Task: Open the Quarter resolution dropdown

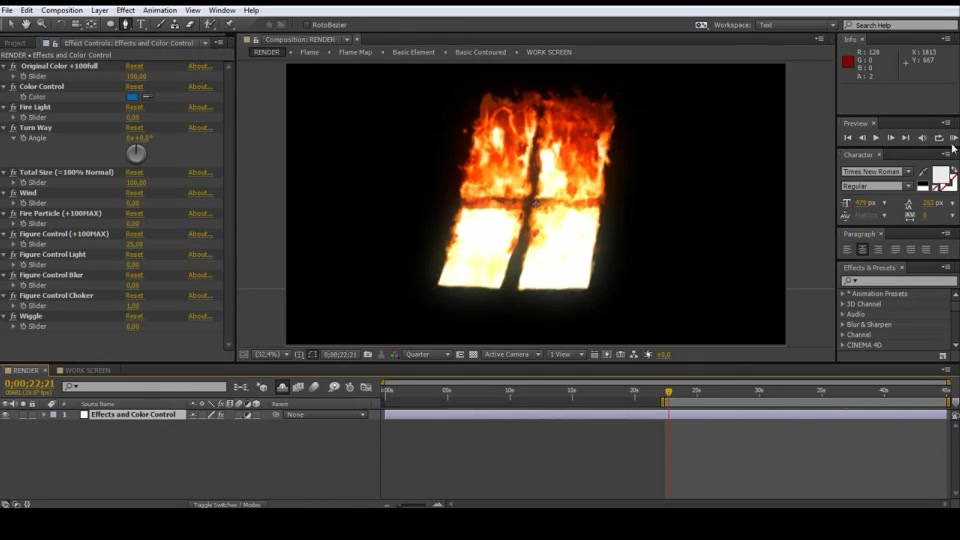Action: [x=427, y=354]
